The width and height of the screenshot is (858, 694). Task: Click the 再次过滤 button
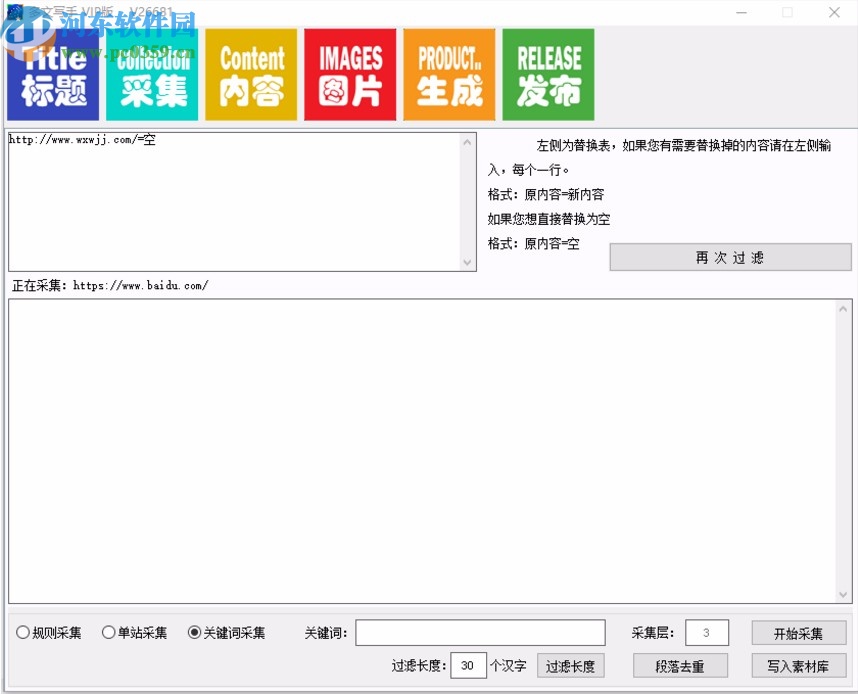click(730, 257)
